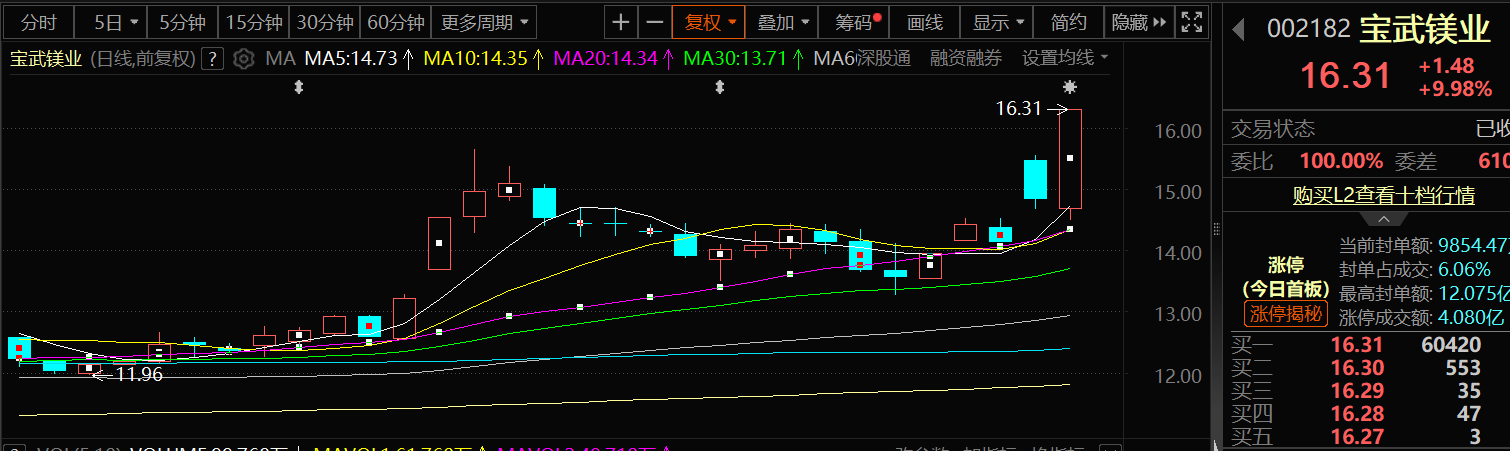Click the first up-down arrow marker on chart
The width and height of the screenshot is (1510, 451).
click(298, 88)
